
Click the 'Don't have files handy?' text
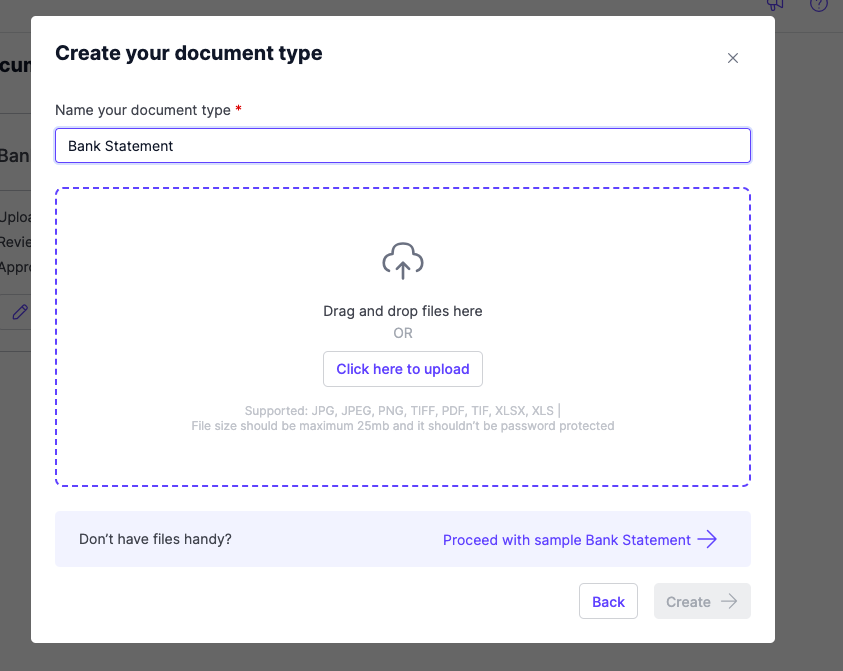pyautogui.click(x=155, y=539)
